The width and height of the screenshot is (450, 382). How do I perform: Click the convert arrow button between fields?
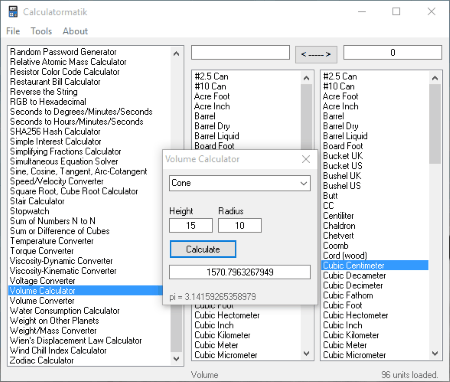316,54
